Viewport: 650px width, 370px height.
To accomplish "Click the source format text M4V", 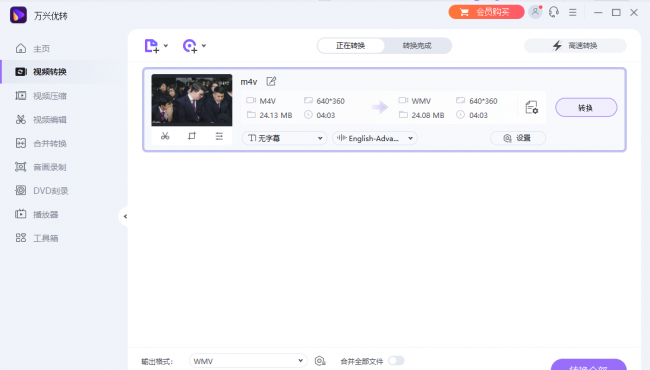I will [x=267, y=101].
